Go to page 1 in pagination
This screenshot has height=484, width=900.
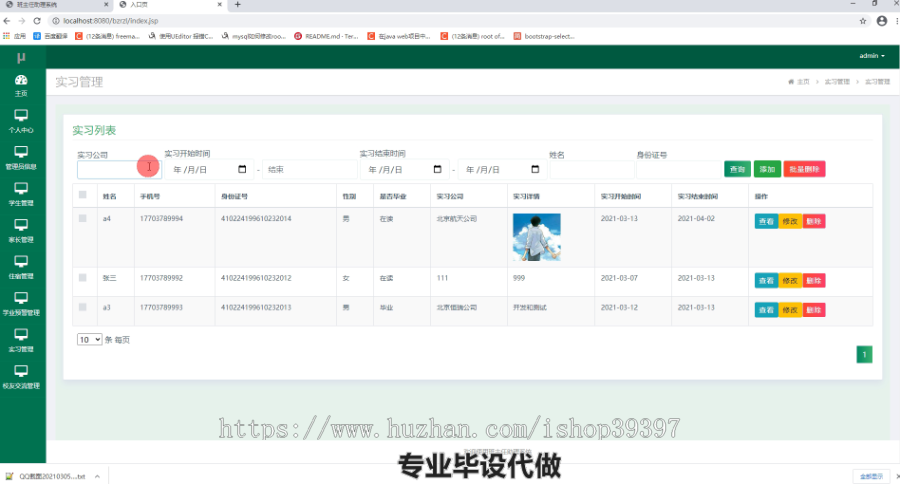tap(864, 354)
